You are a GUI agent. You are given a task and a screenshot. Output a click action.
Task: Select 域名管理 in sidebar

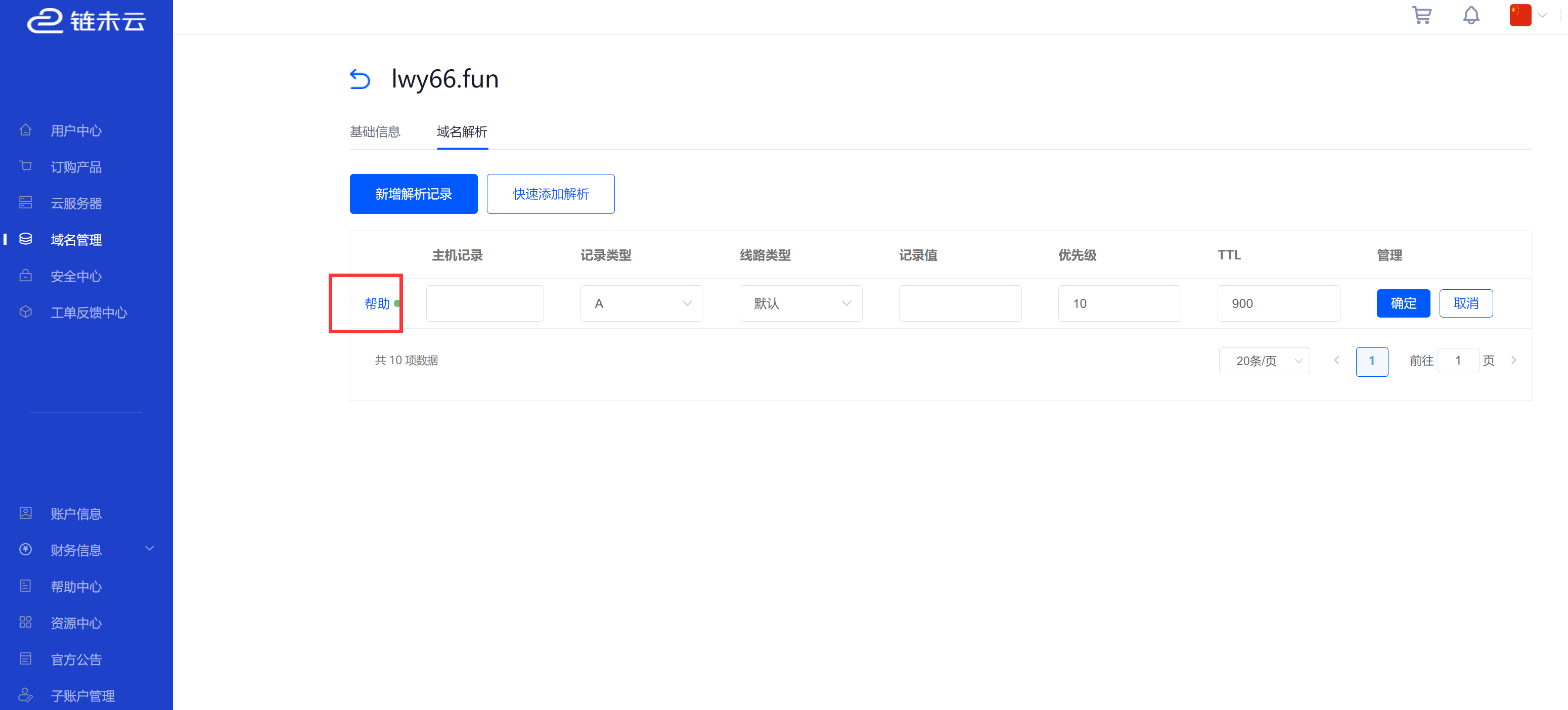[76, 240]
